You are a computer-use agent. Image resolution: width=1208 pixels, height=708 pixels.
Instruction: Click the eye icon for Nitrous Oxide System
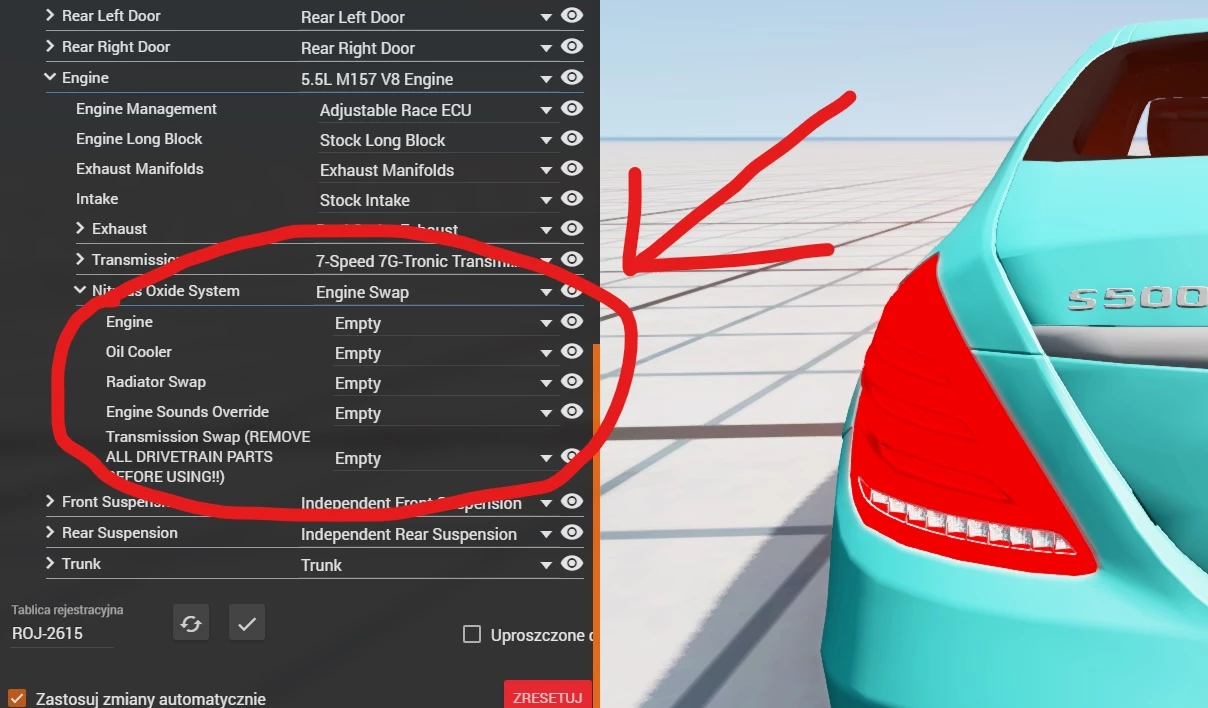[571, 290]
